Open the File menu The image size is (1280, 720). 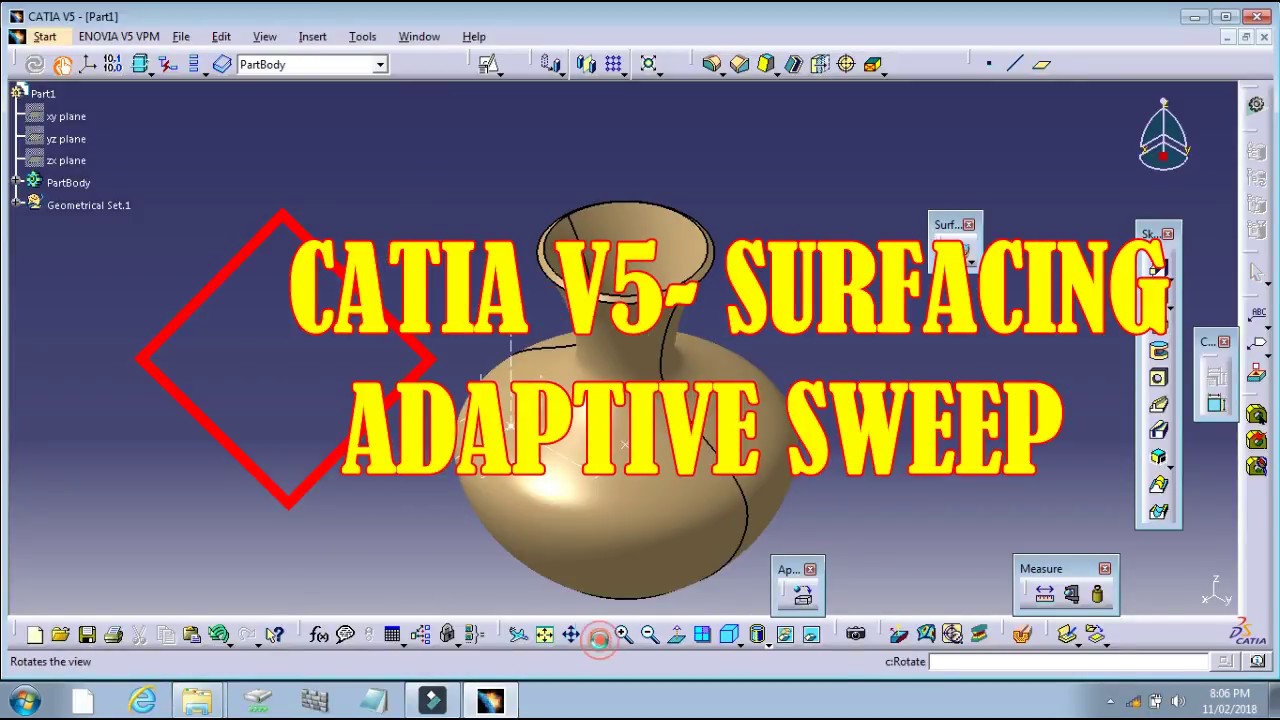[181, 37]
